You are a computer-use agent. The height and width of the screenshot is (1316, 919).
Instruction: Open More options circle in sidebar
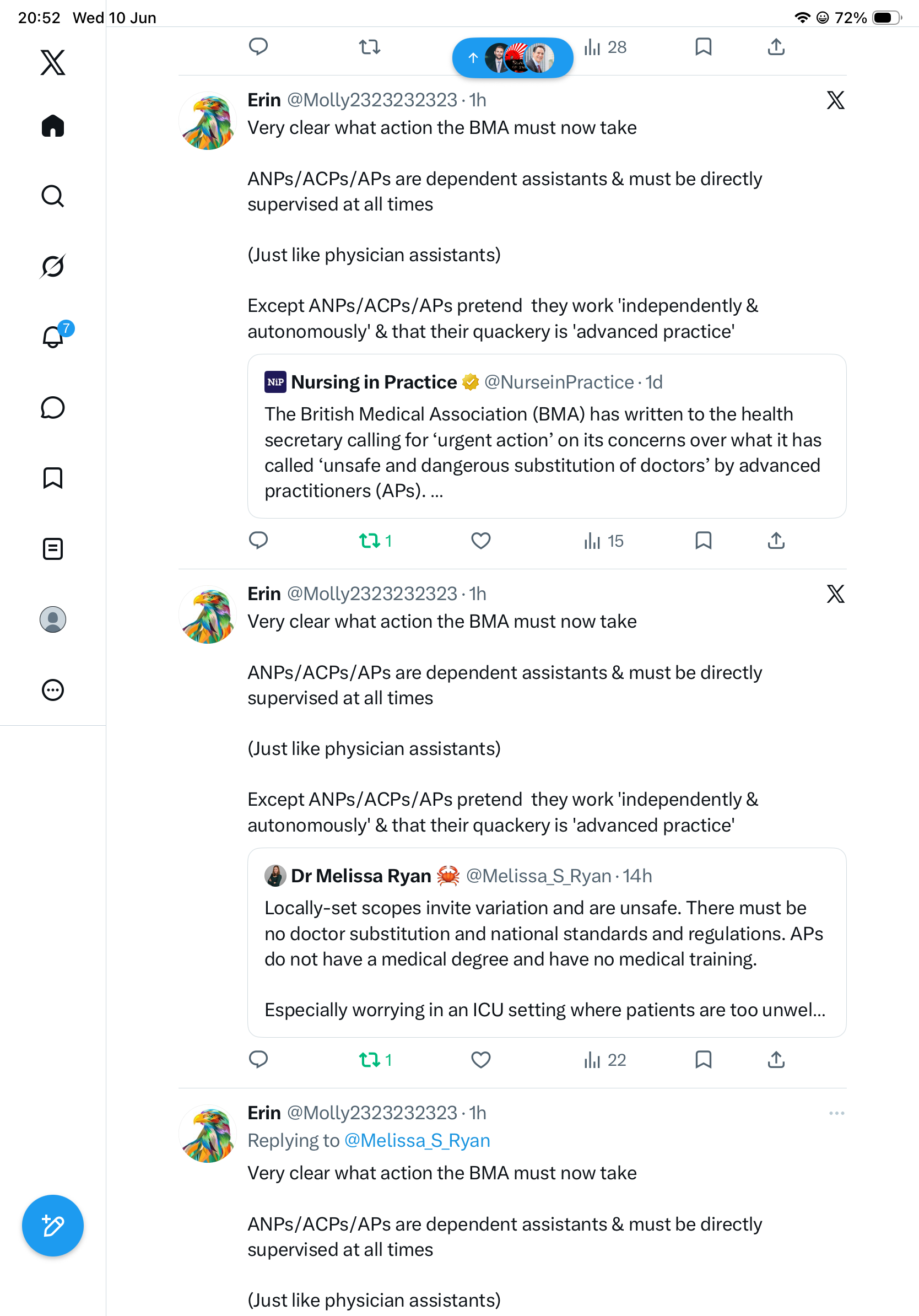pos(53,690)
